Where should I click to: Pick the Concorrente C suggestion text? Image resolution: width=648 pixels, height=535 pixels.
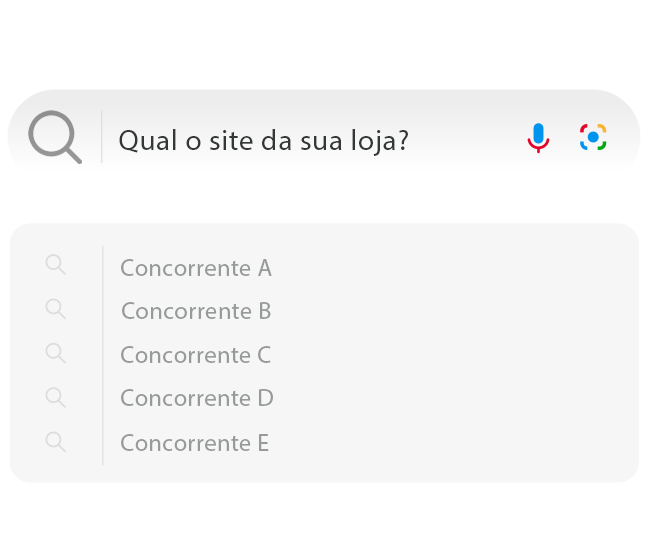196,355
